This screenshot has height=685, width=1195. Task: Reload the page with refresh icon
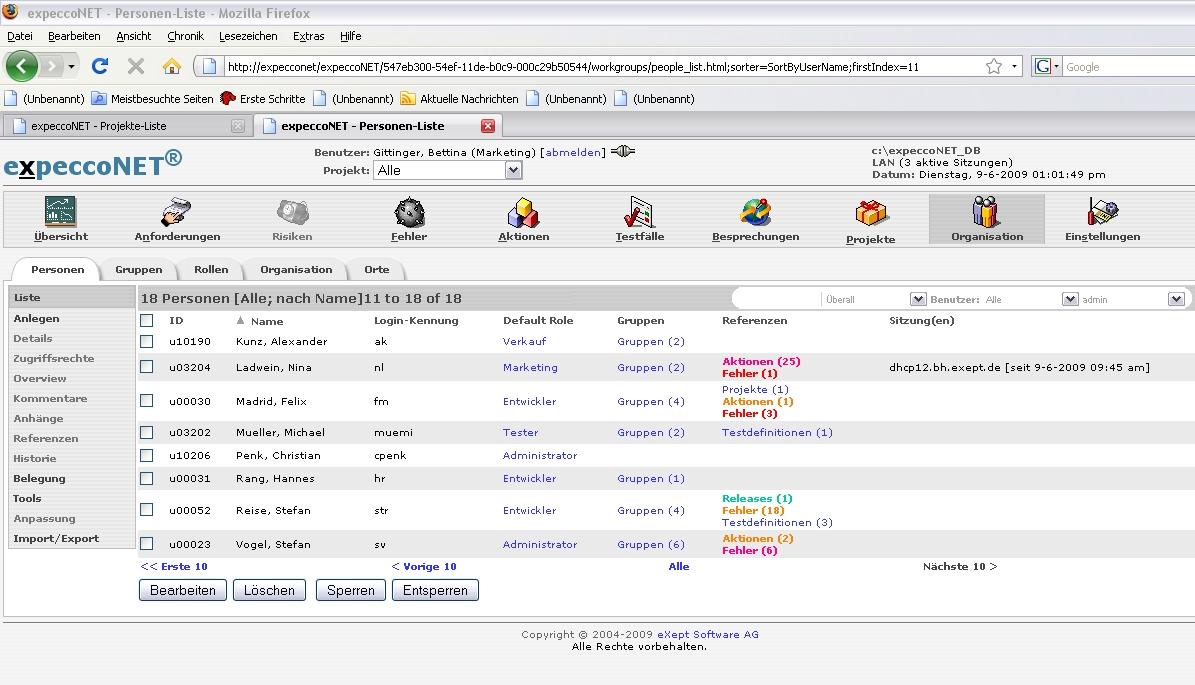pyautogui.click(x=100, y=66)
